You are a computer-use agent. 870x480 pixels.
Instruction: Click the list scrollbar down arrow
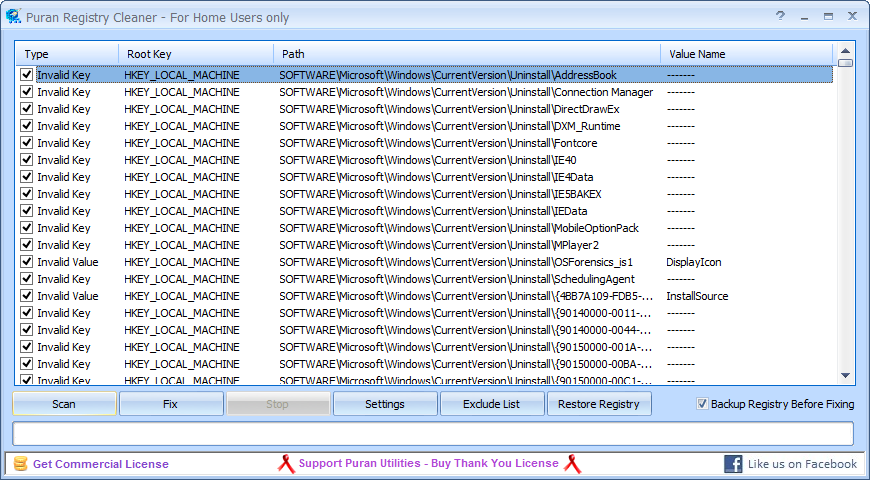[846, 376]
